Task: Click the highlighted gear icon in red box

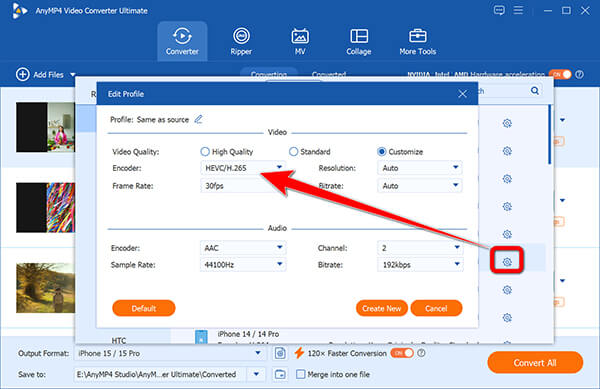Action: 507,262
